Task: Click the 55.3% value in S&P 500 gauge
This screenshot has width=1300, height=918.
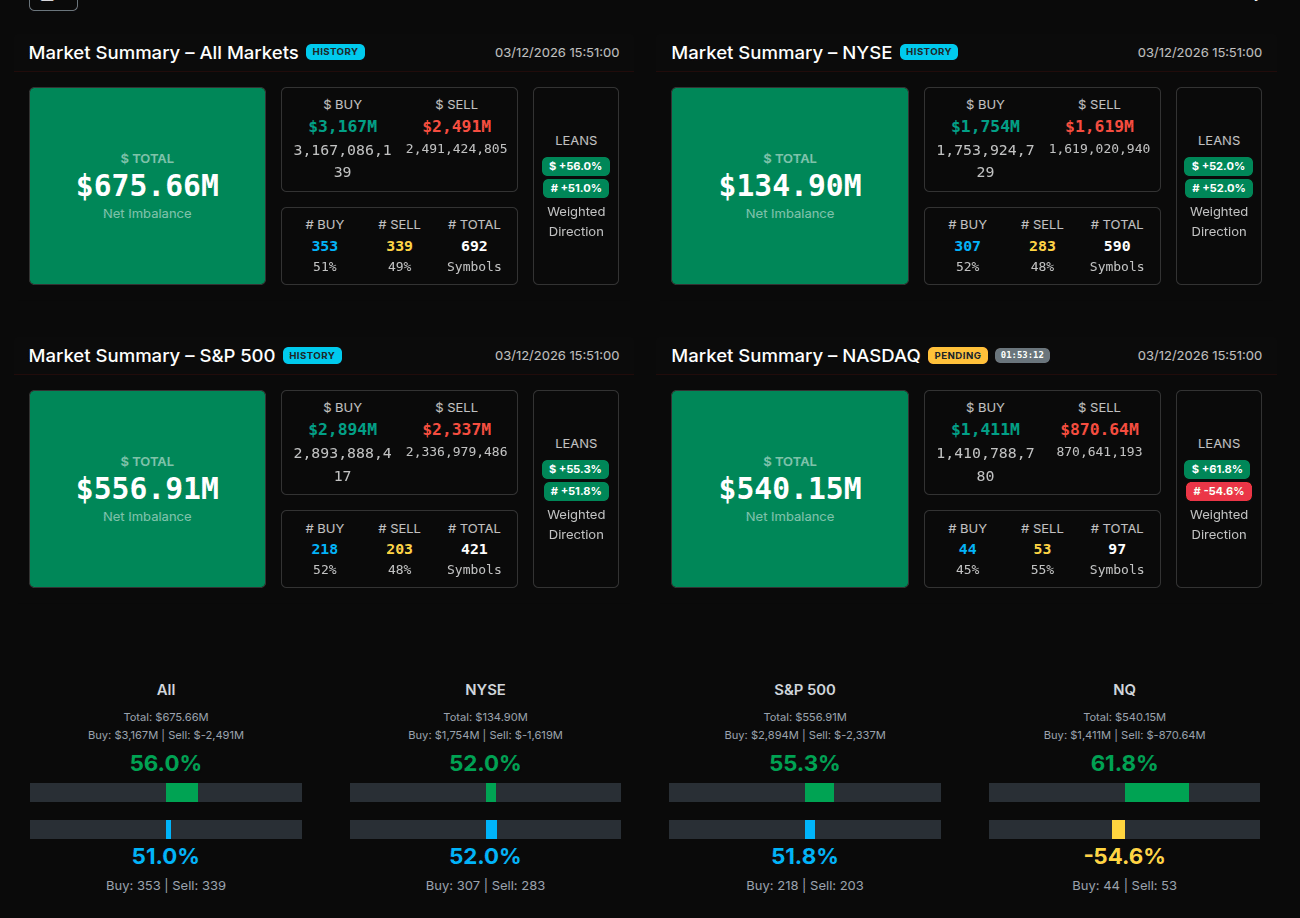Action: 804,764
